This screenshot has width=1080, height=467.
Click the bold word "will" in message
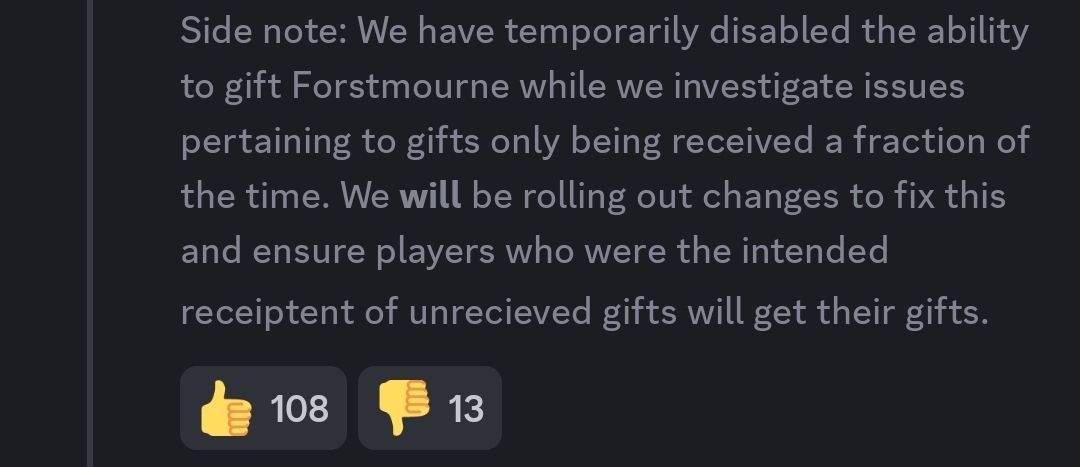click(x=430, y=196)
